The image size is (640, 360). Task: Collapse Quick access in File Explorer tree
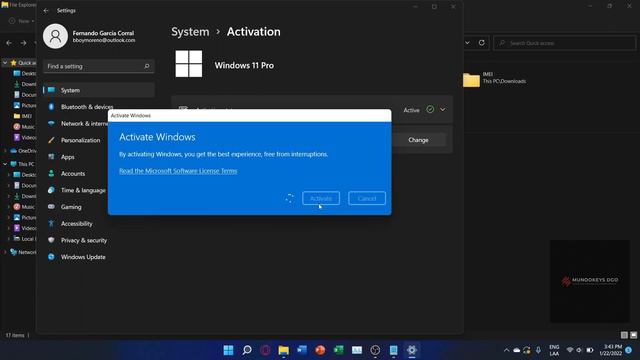[x=5, y=63]
